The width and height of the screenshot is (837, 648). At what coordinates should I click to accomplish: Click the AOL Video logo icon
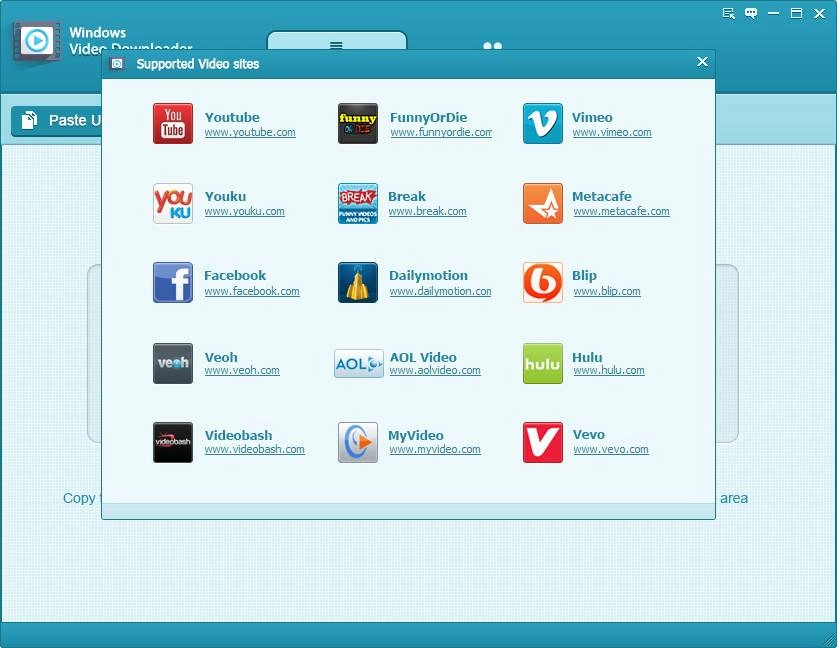tap(359, 363)
